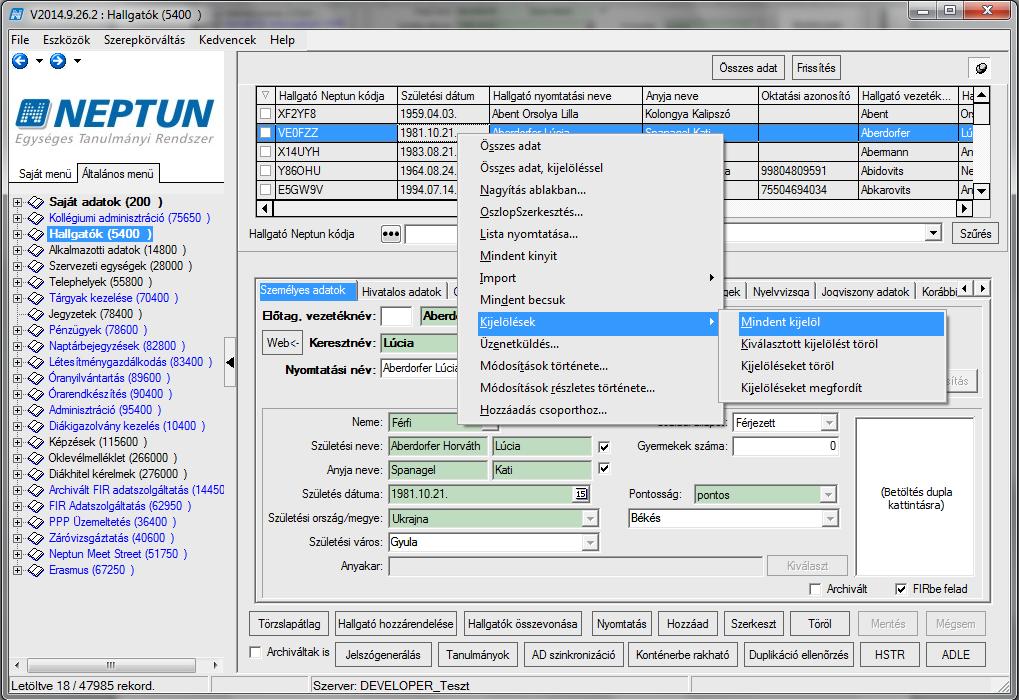This screenshot has height=700, width=1019.
Task: Click the Frissítés button
Action: [816, 68]
